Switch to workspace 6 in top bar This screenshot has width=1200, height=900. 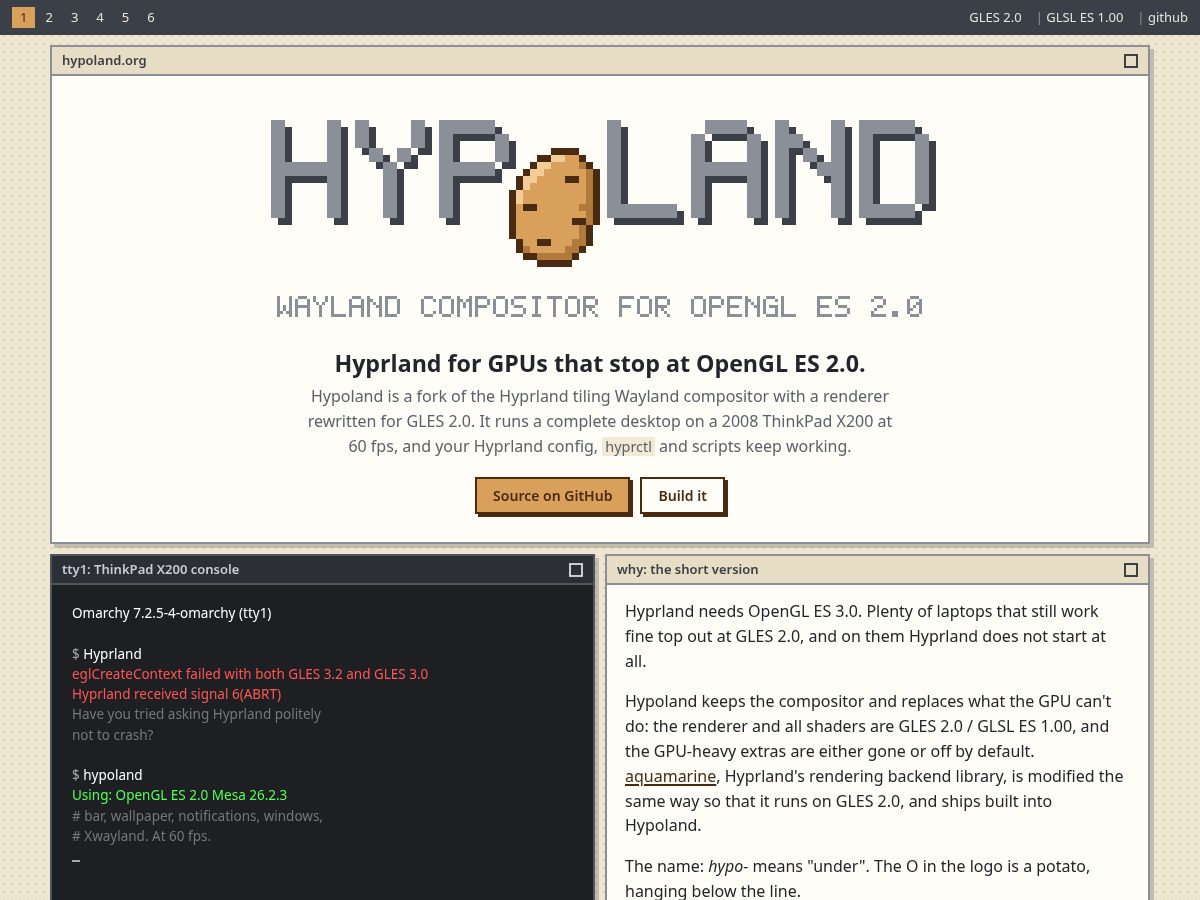(151, 17)
